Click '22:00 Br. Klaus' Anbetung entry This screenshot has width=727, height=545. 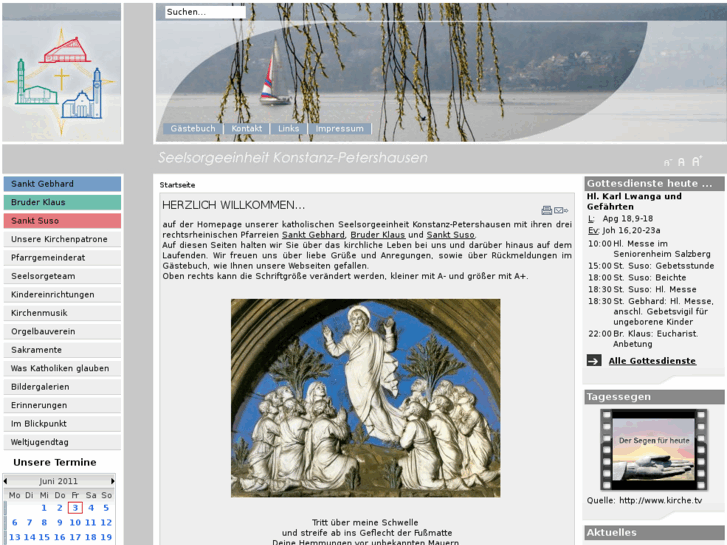coord(643,339)
